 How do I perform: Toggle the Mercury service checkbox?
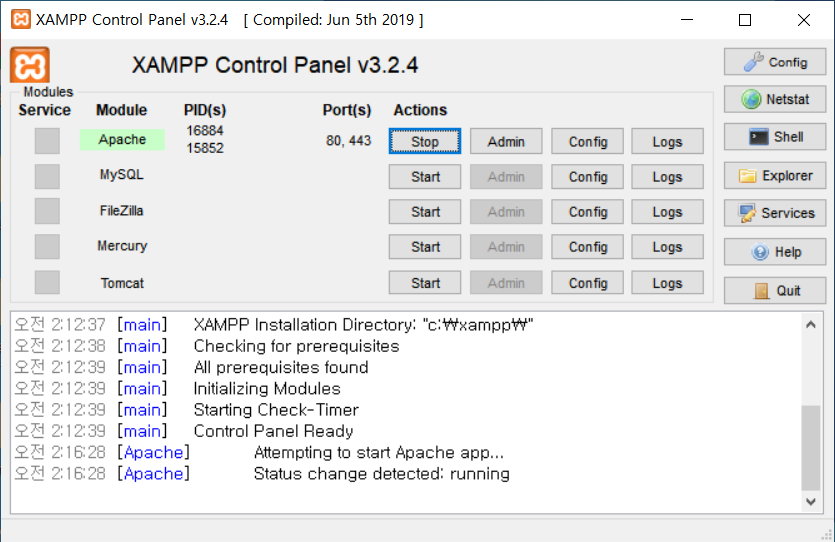[47, 247]
